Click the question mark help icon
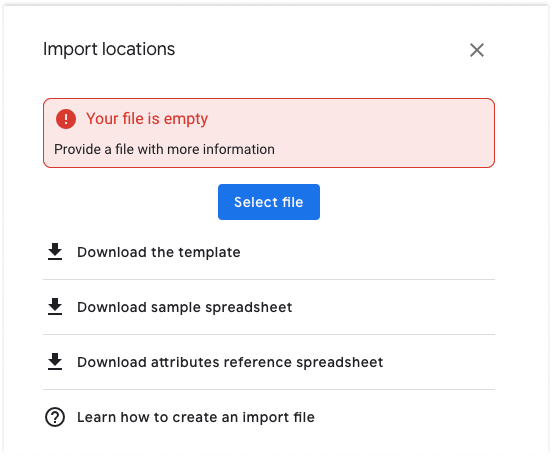This screenshot has width=552, height=456. click(x=55, y=417)
